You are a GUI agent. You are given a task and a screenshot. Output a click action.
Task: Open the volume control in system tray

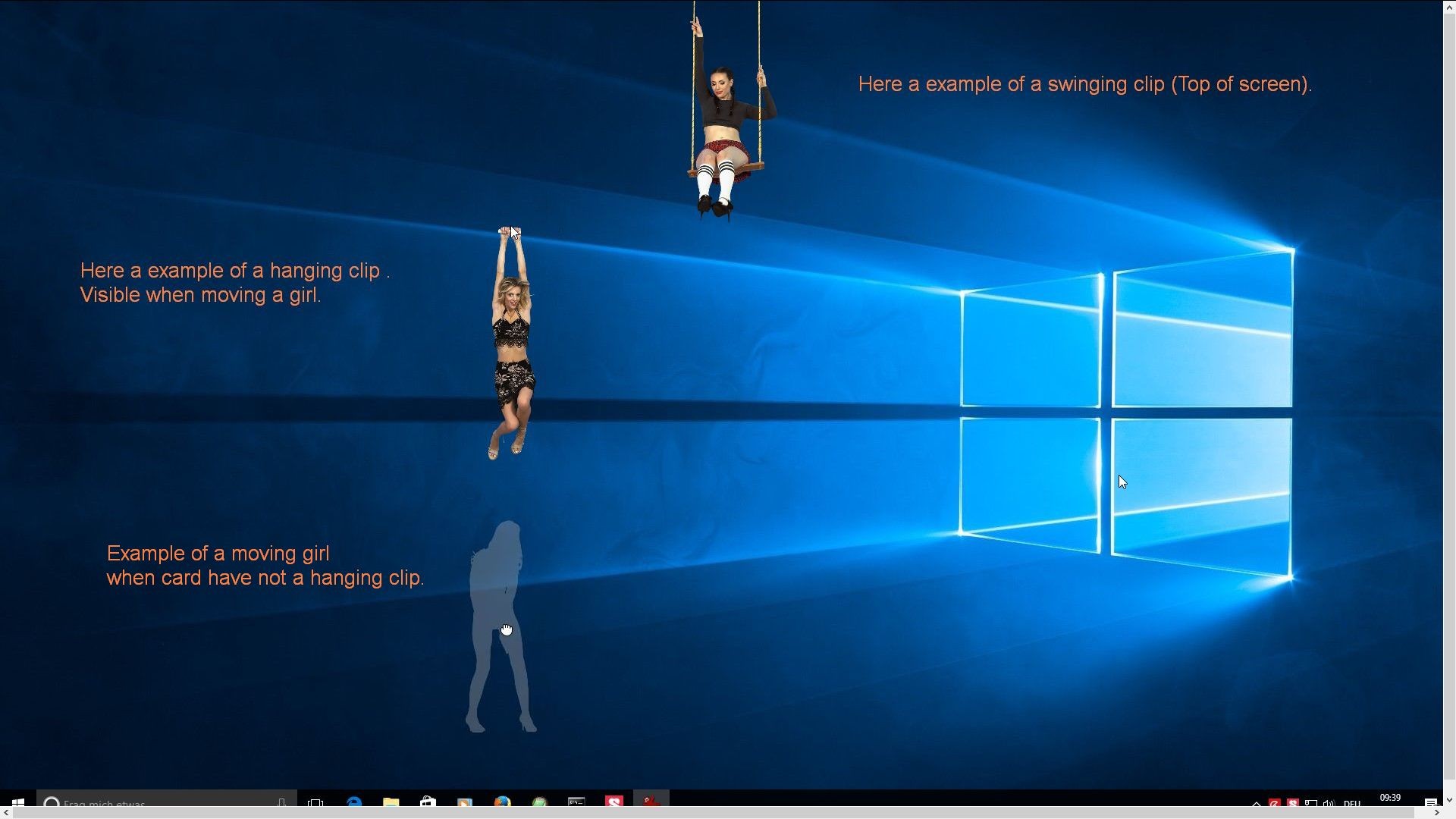point(1329,803)
